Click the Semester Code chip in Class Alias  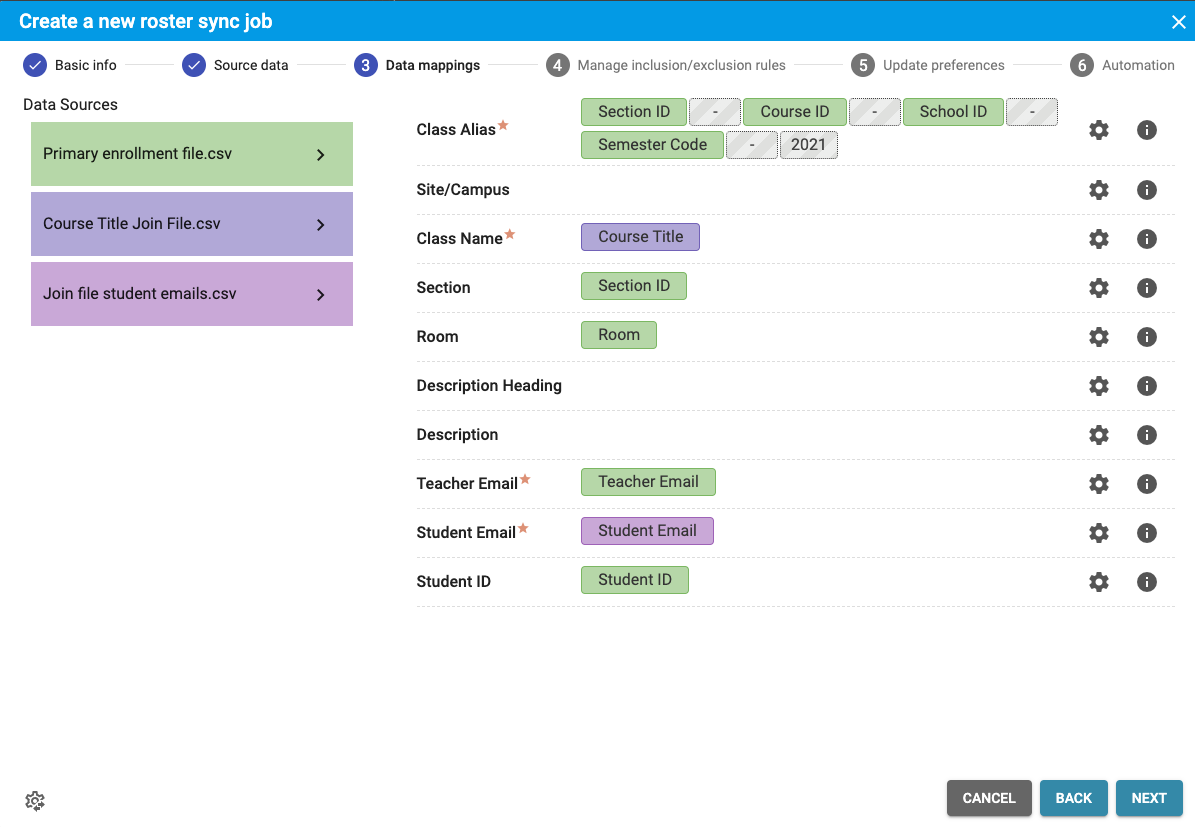652,145
